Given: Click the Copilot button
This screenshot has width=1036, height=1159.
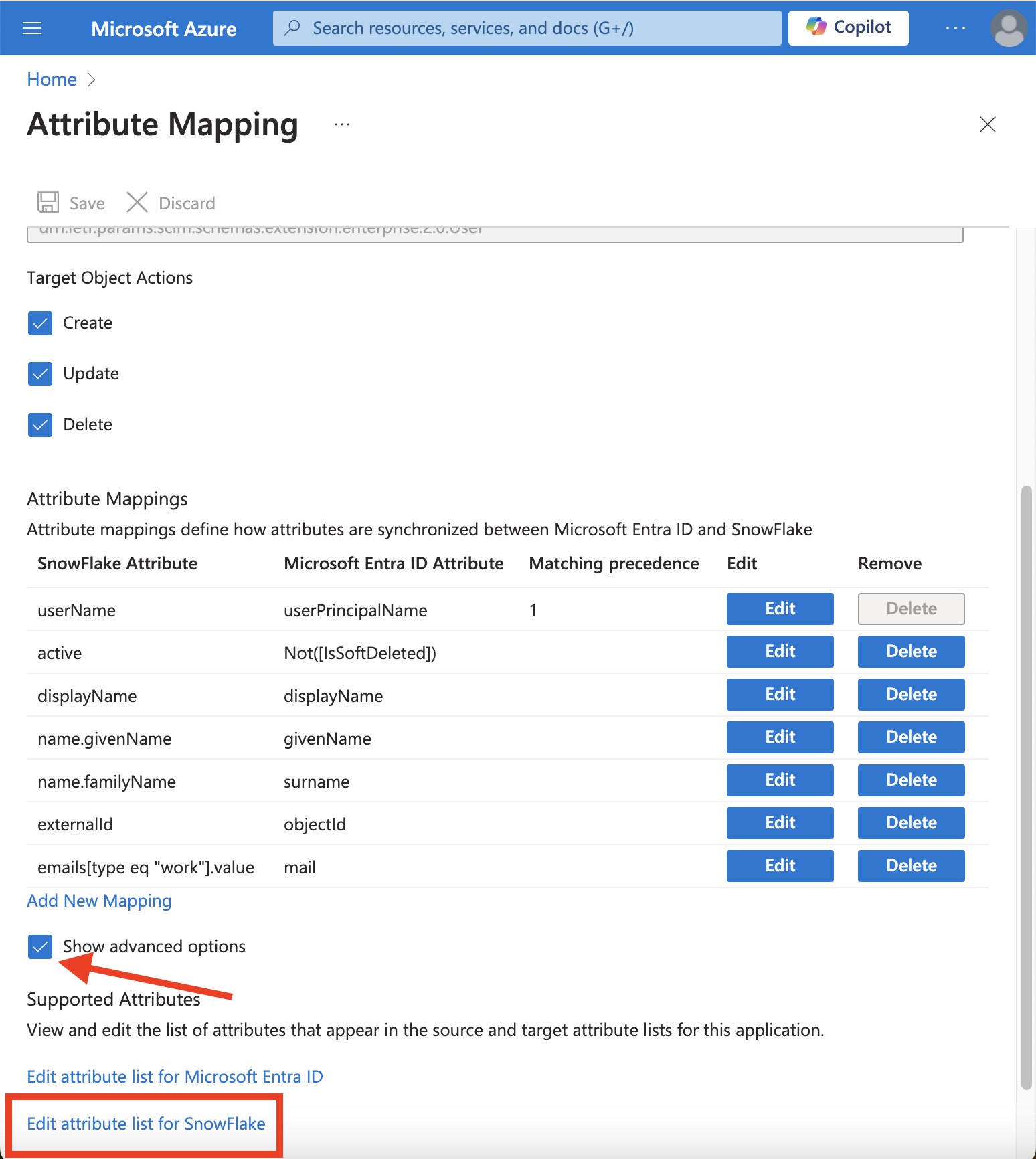Looking at the screenshot, I should tap(848, 27).
